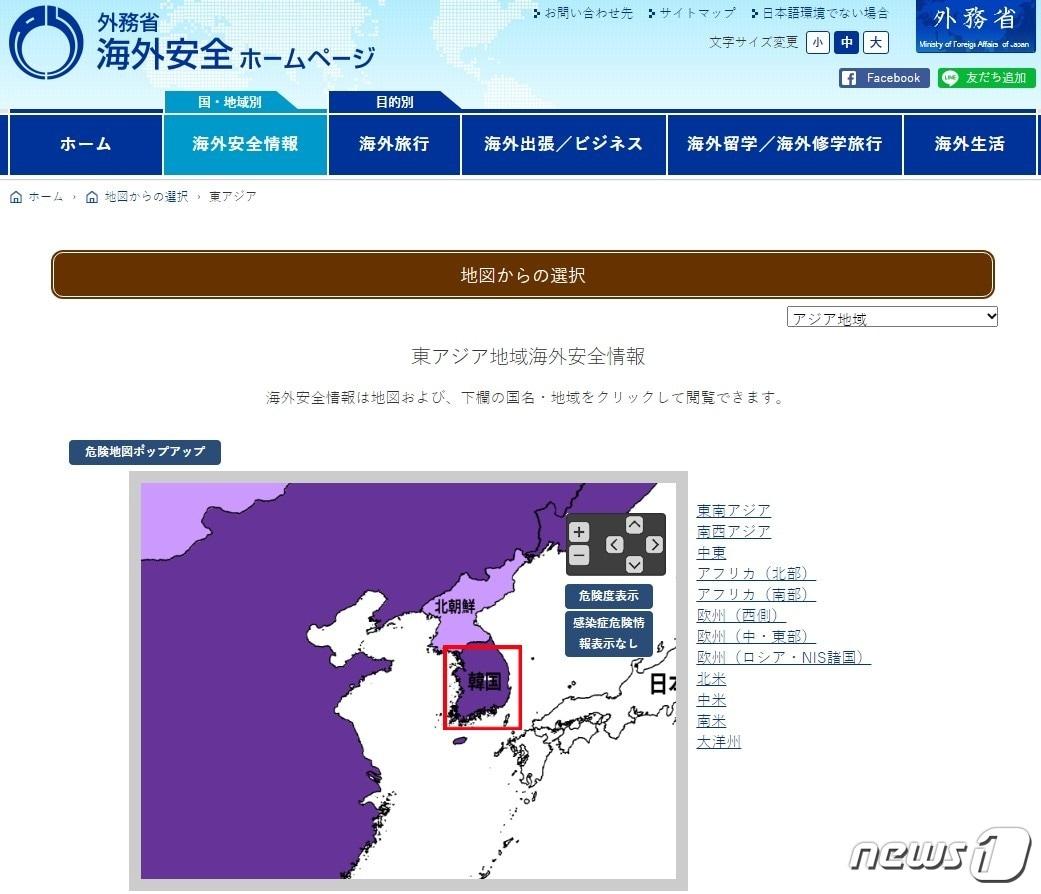This screenshot has height=894, width=1041.
Task: Pan the map right with arrow
Action: pyautogui.click(x=654, y=545)
